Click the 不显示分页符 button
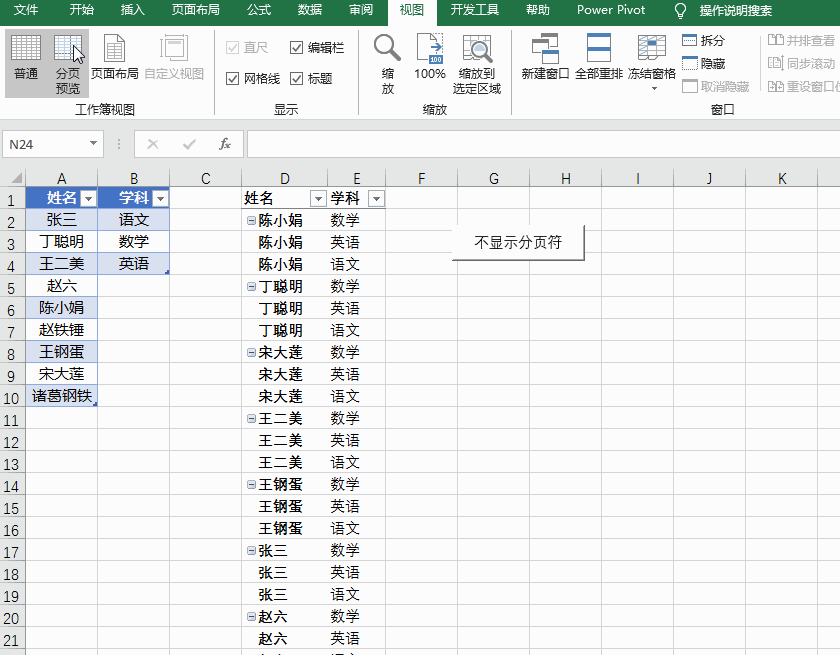 point(518,243)
